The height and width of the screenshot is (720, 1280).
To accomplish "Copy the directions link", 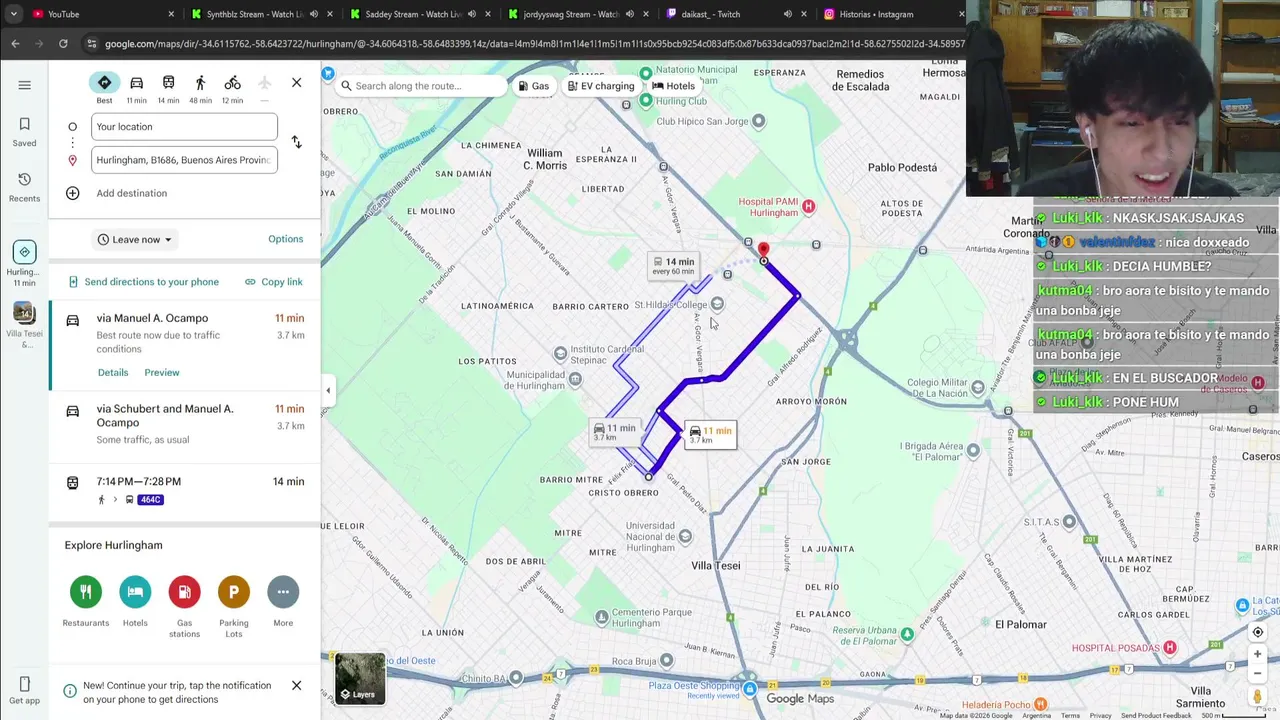I will pyautogui.click(x=273, y=282).
